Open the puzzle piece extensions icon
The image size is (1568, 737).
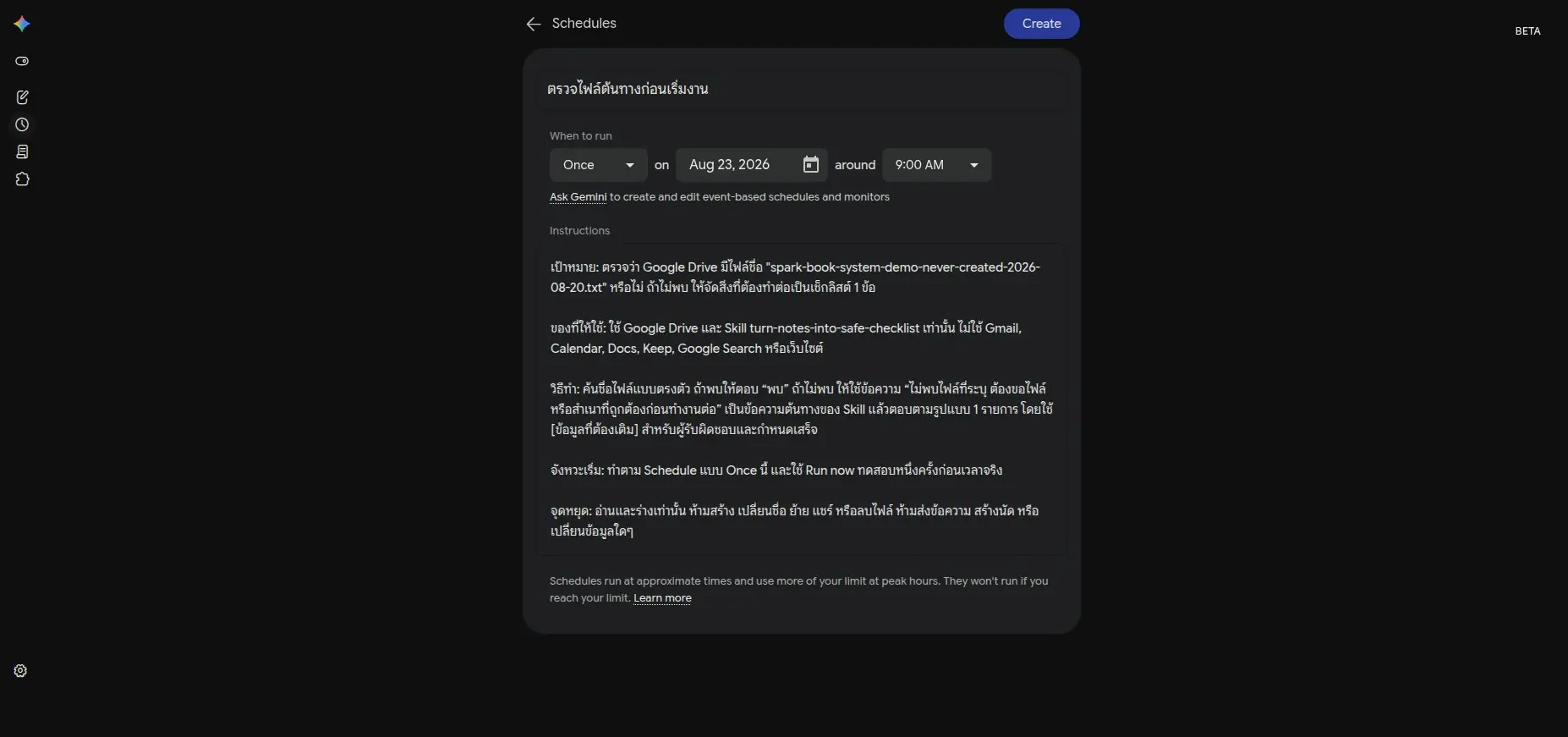(22, 179)
